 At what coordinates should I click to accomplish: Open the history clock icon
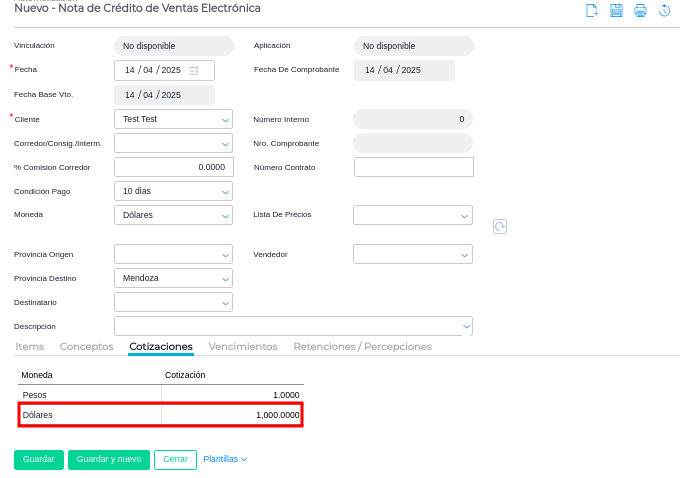tap(664, 11)
